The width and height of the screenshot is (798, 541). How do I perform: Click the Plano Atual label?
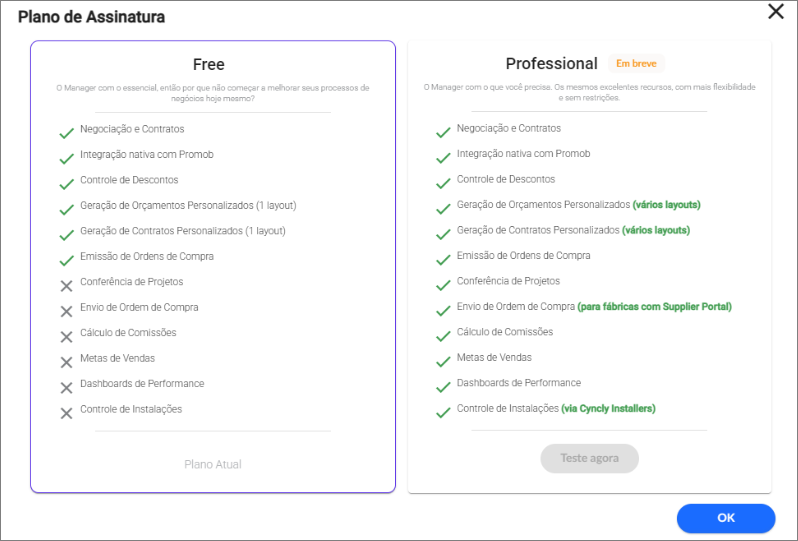pos(213,464)
